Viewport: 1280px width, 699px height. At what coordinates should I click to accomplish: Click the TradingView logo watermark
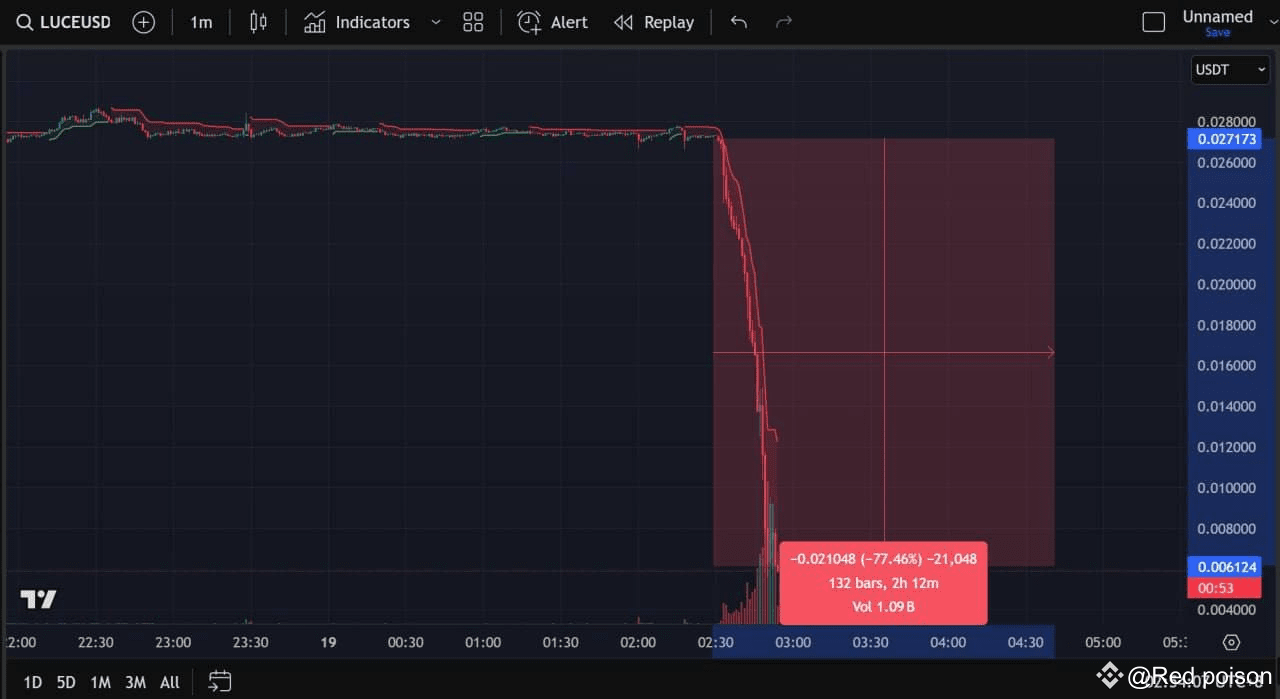click(x=38, y=600)
